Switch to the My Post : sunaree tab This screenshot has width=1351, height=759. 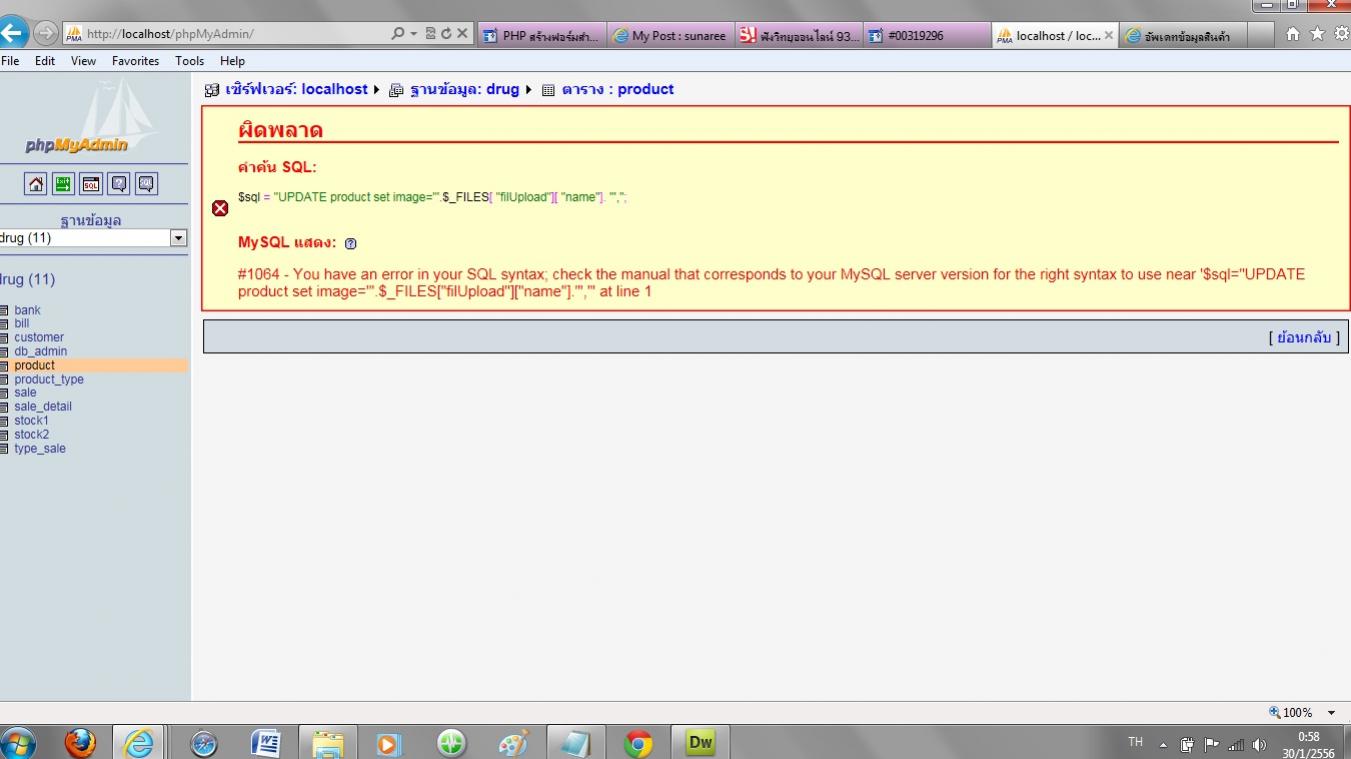pyautogui.click(x=671, y=36)
